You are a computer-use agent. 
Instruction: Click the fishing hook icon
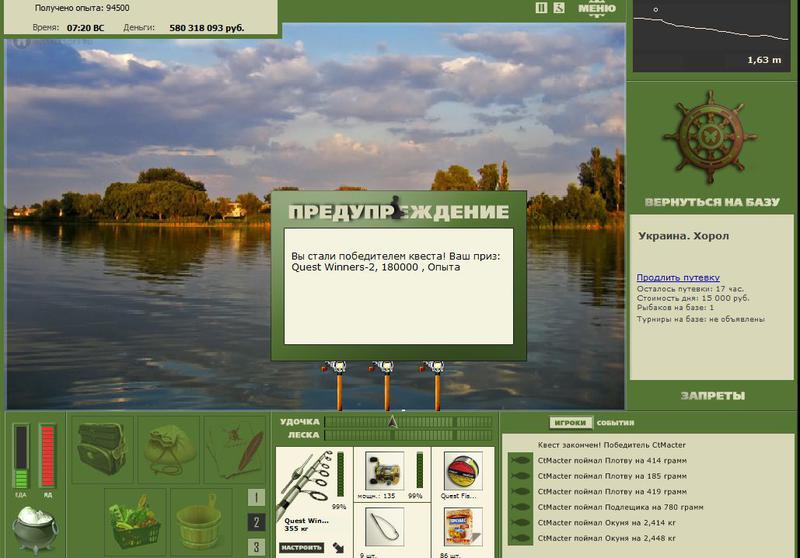384,527
